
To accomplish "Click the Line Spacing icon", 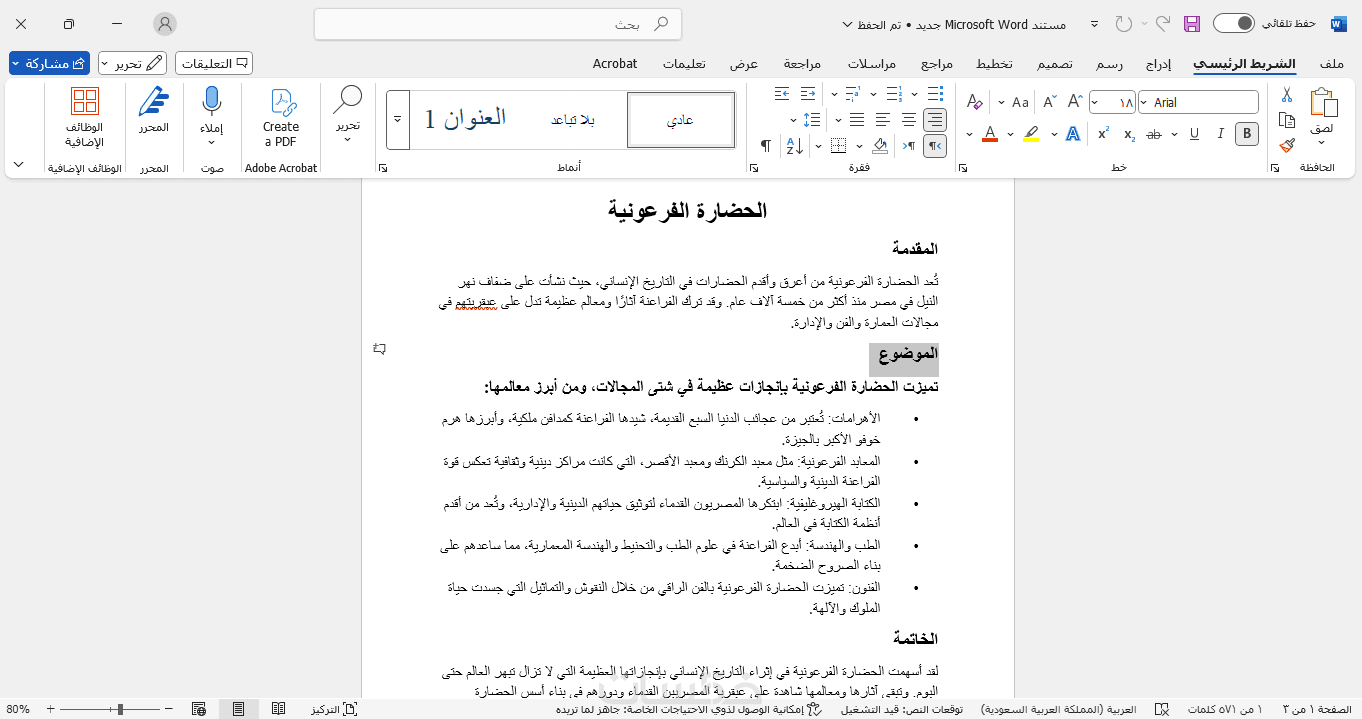I will (812, 120).
